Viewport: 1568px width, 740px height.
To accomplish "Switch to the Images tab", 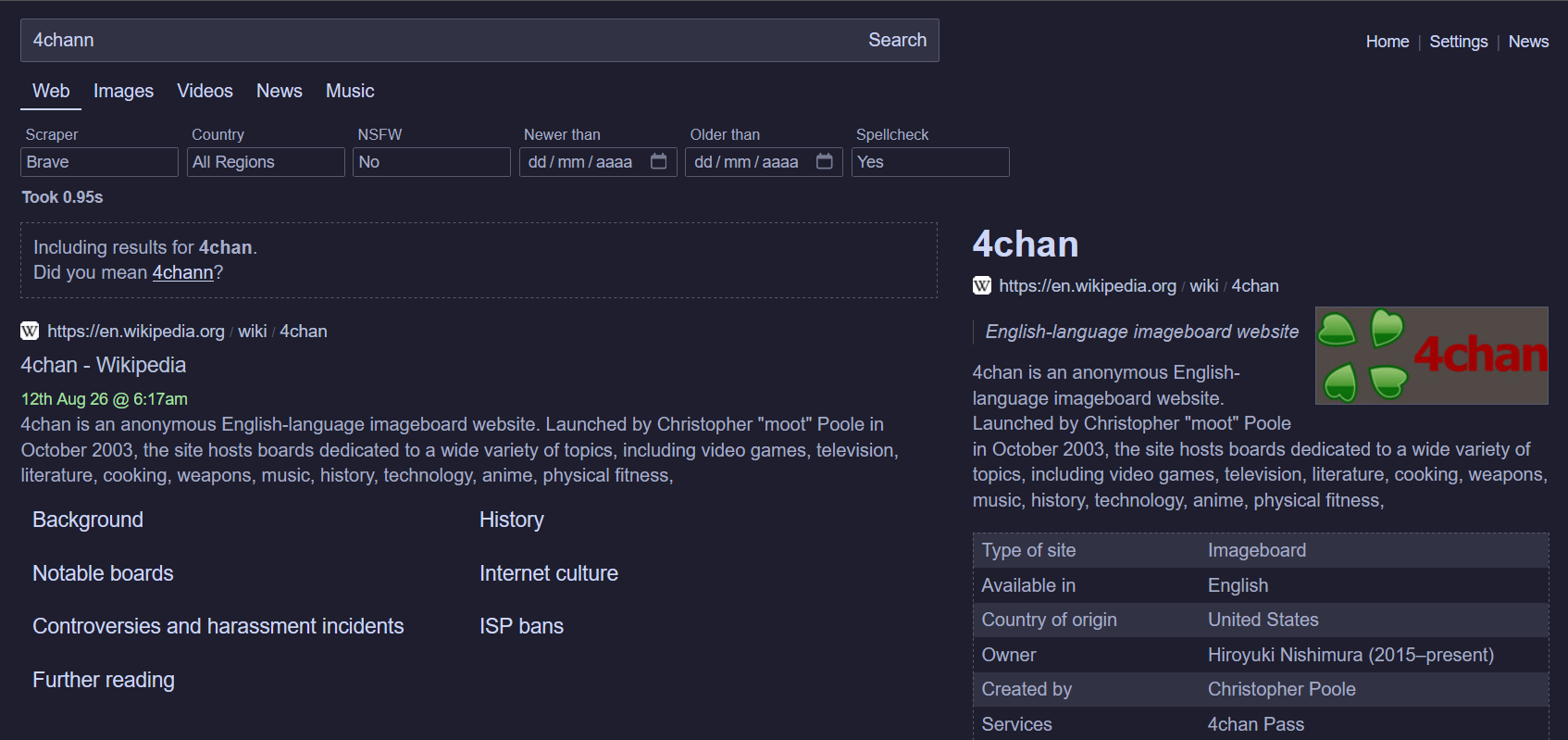I will pos(123,91).
